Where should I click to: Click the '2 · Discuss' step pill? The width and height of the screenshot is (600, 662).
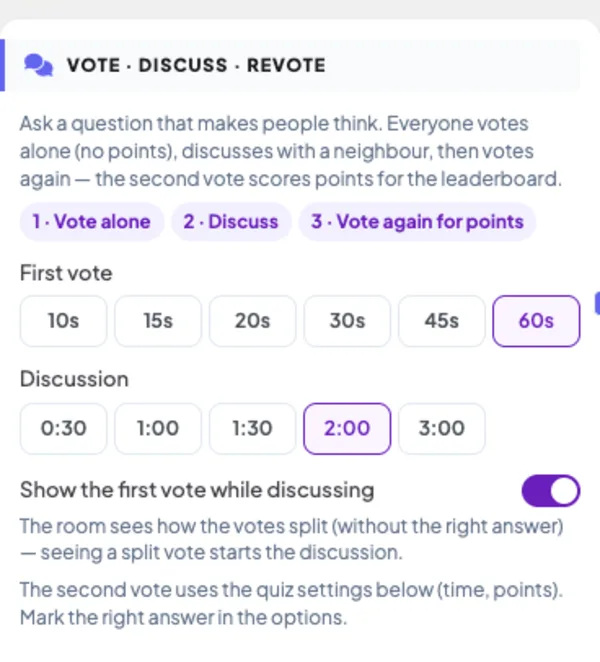[x=231, y=222]
